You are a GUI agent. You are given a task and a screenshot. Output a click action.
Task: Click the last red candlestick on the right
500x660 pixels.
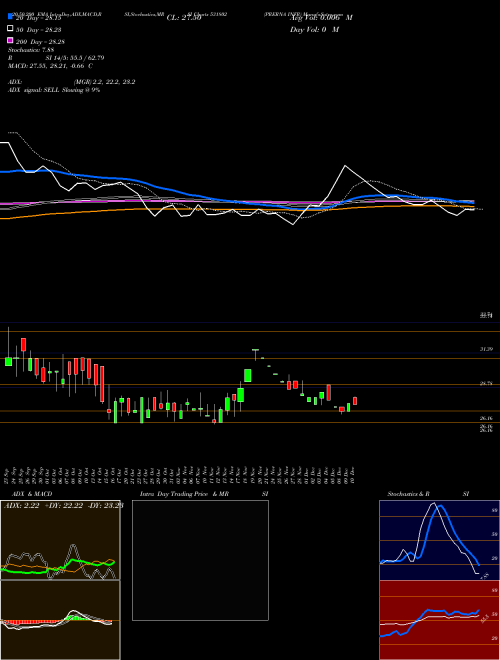pos(355,401)
